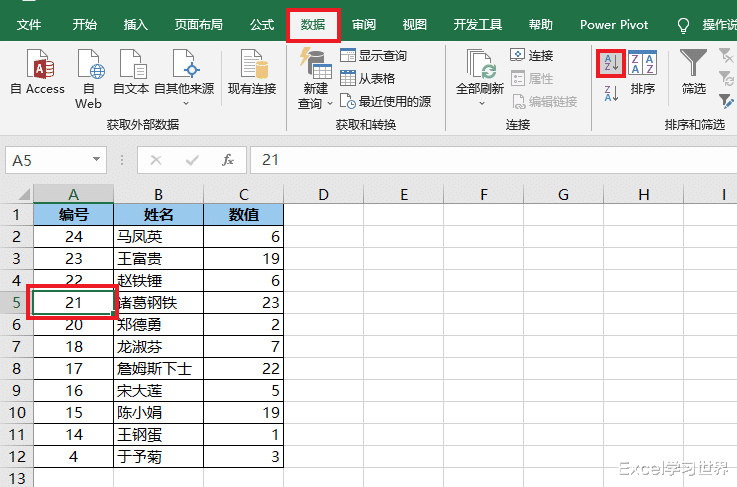Select the Data (数据) tab

point(313,25)
